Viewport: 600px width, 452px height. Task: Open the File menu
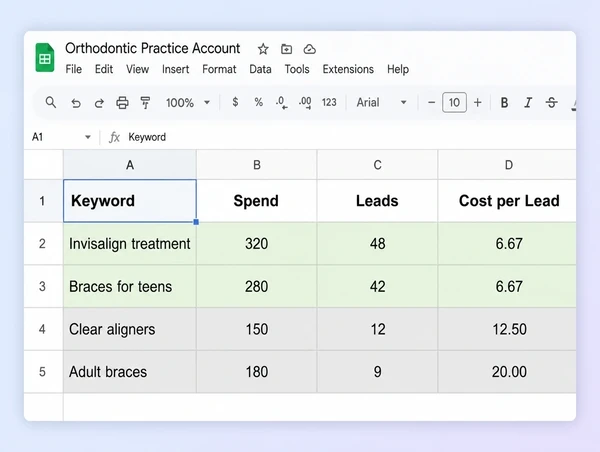point(73,69)
